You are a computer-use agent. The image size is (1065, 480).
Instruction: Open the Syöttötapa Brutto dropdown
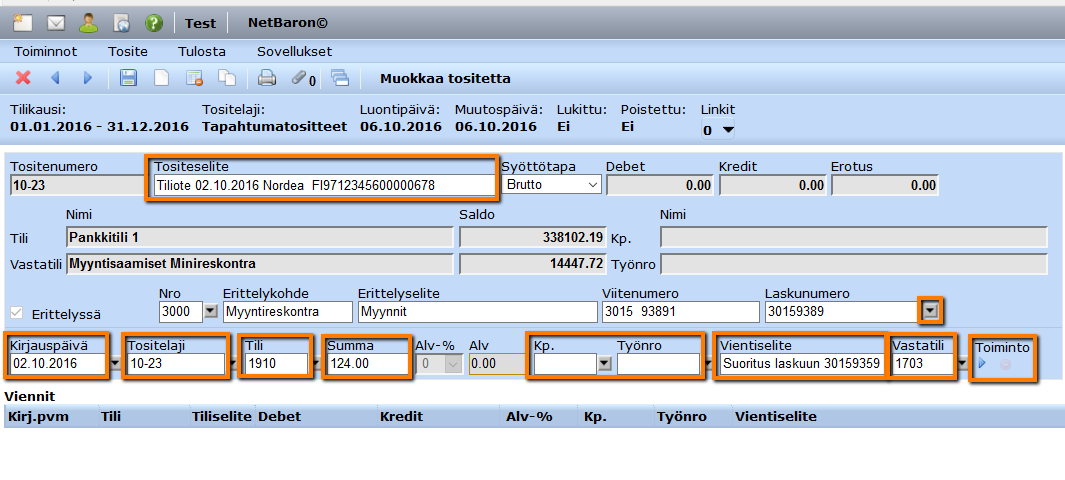point(551,185)
